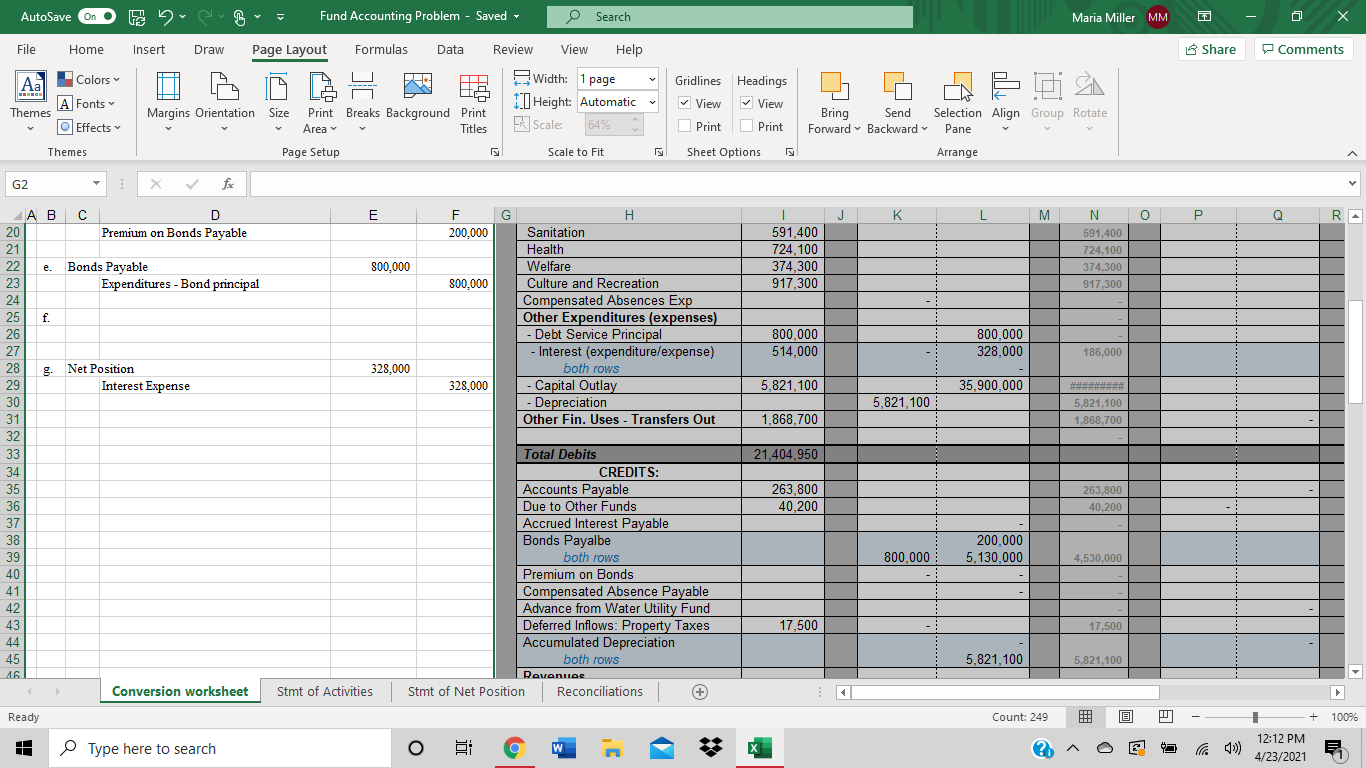The width and height of the screenshot is (1366, 768).
Task: Open File Explorer from the taskbar
Action: pos(611,748)
